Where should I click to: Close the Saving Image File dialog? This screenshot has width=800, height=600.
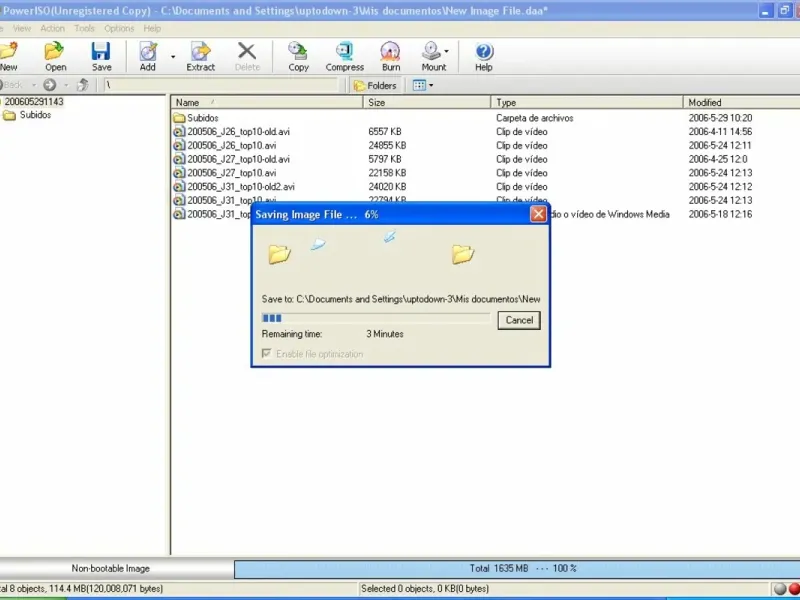pyautogui.click(x=538, y=214)
